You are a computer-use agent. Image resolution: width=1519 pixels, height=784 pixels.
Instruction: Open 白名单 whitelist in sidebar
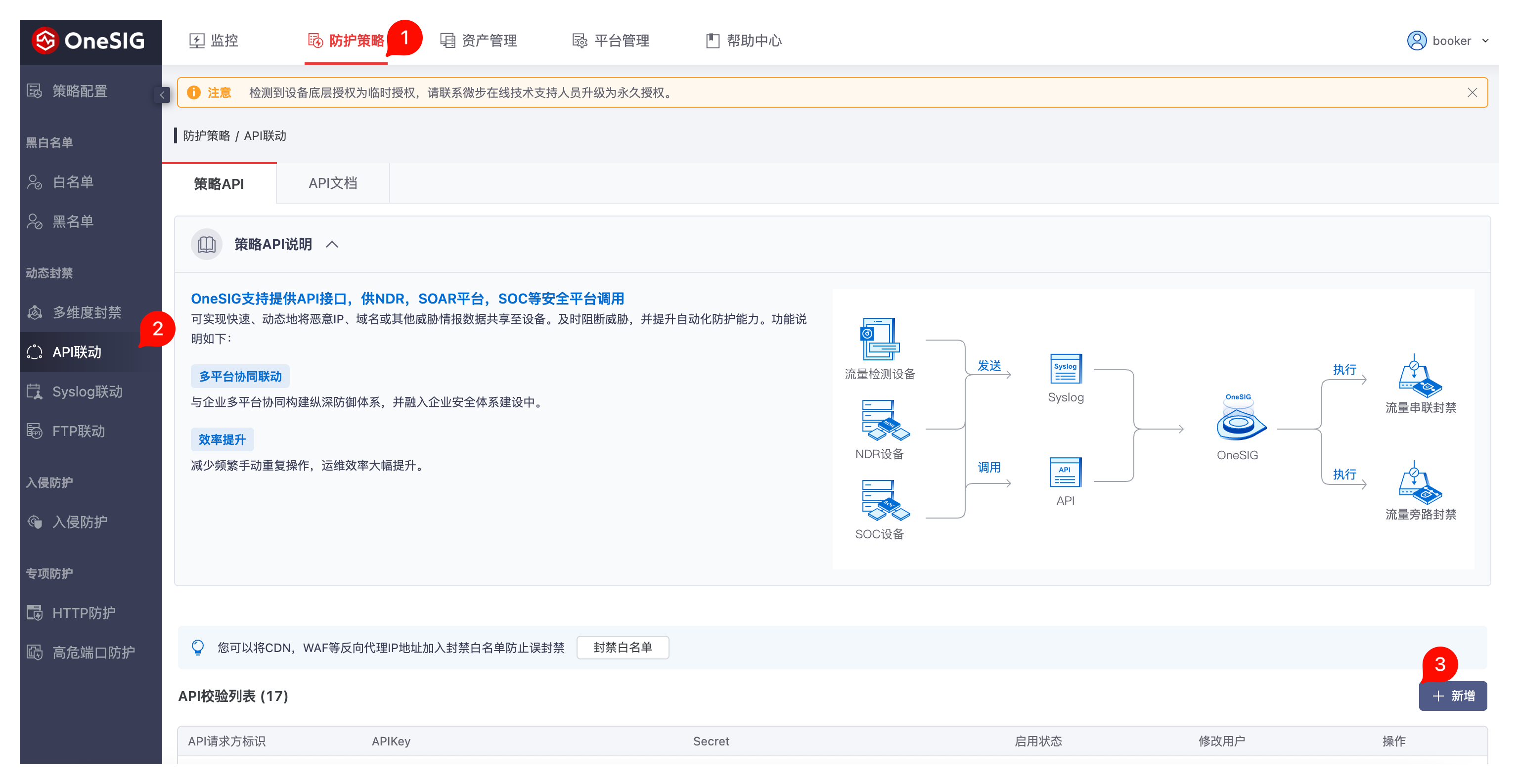click(90, 181)
